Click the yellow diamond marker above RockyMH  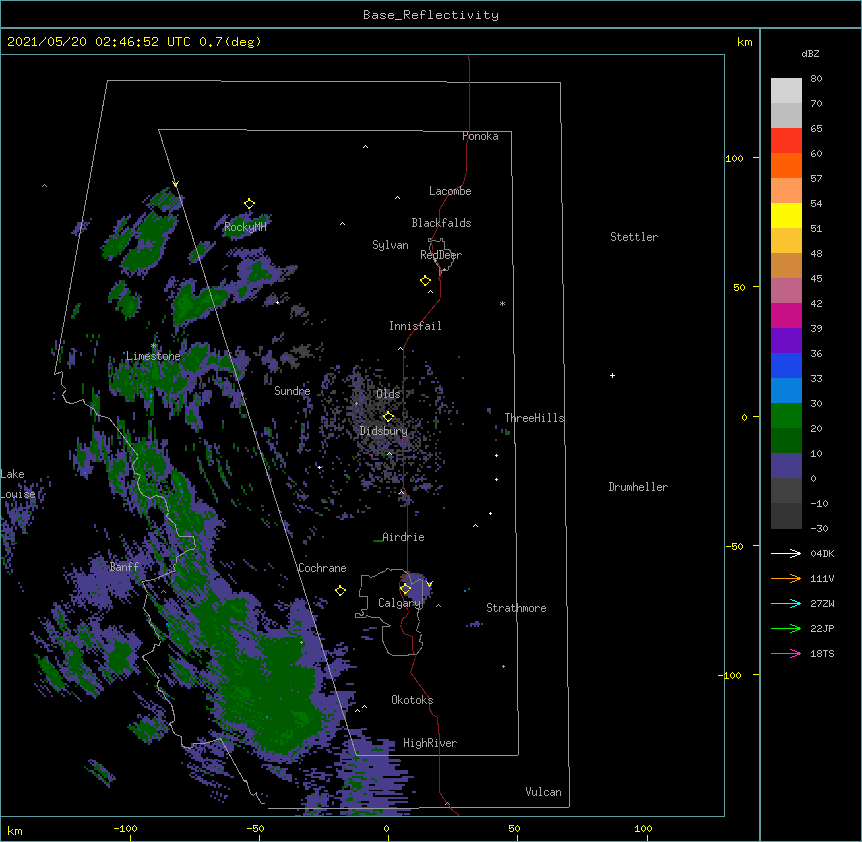[250, 204]
